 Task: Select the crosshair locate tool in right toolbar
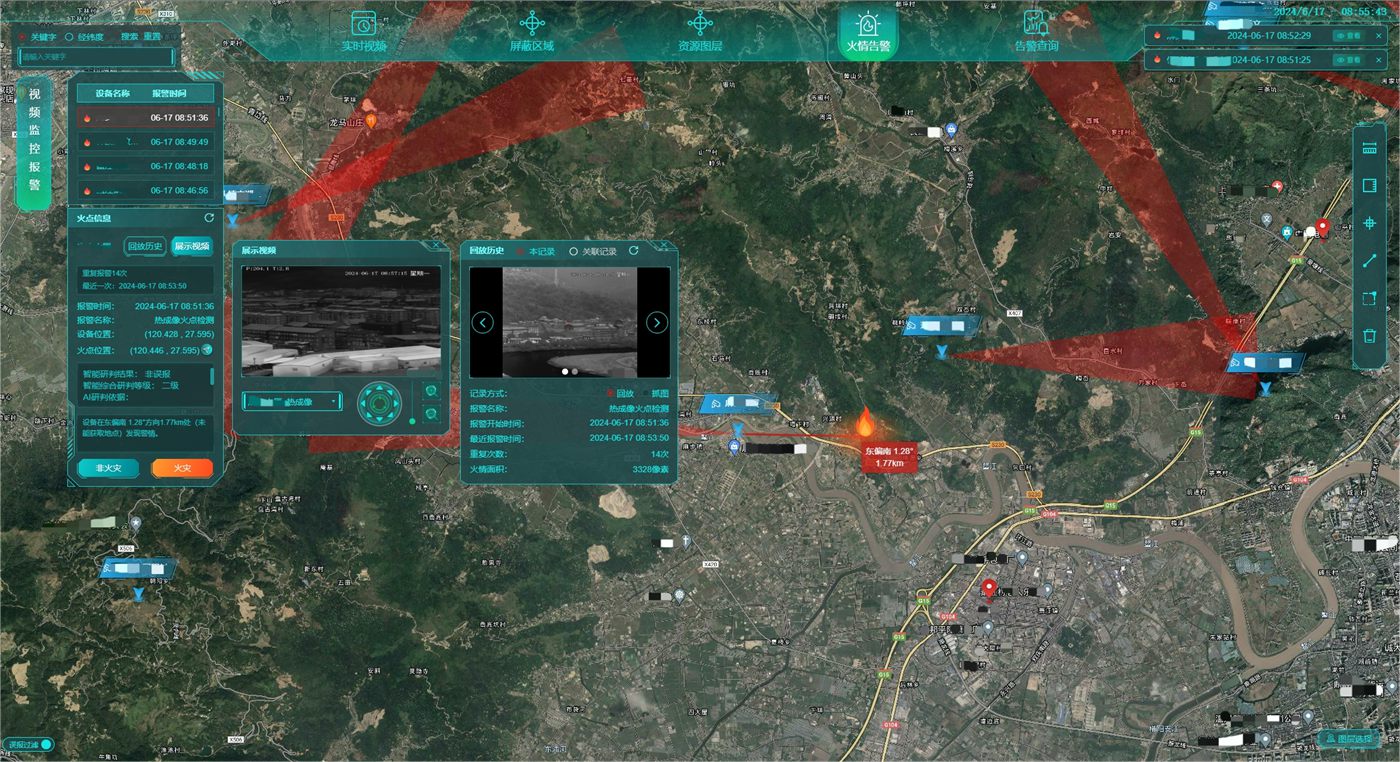point(1370,224)
